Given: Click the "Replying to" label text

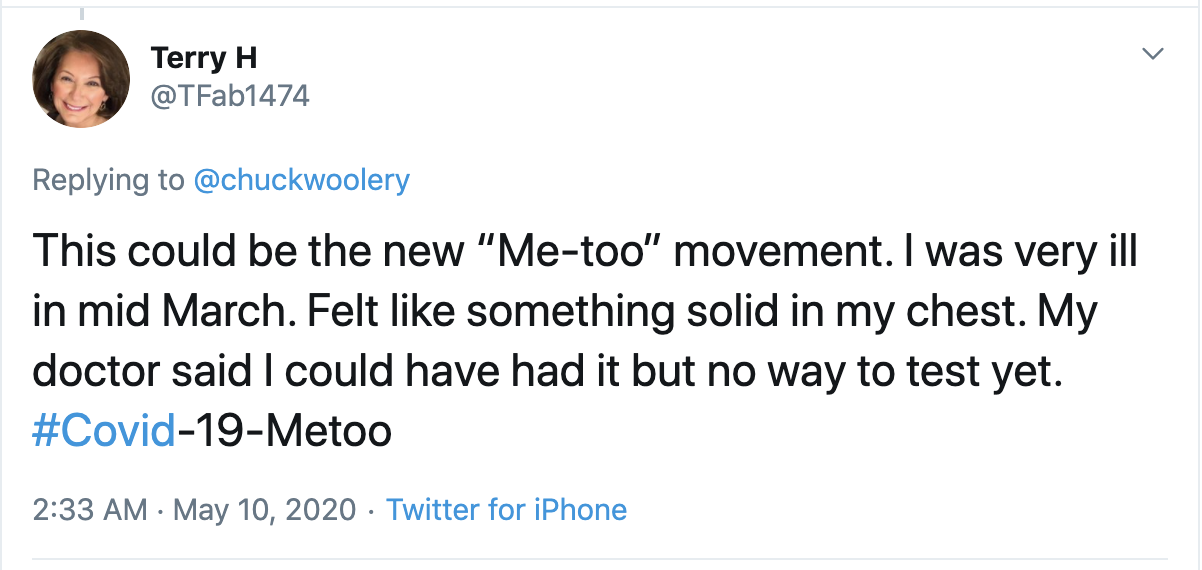Looking at the screenshot, I should coord(108,180).
